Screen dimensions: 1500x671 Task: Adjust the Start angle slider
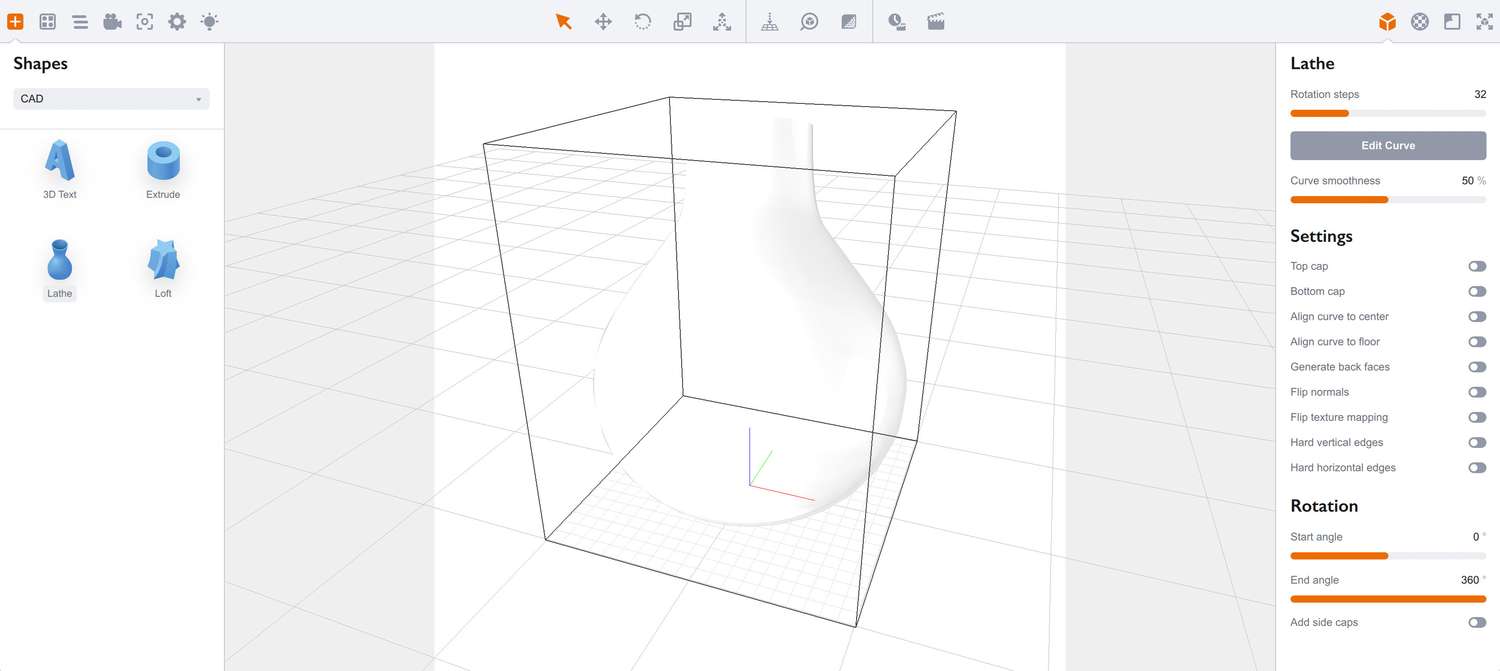(x=1388, y=555)
